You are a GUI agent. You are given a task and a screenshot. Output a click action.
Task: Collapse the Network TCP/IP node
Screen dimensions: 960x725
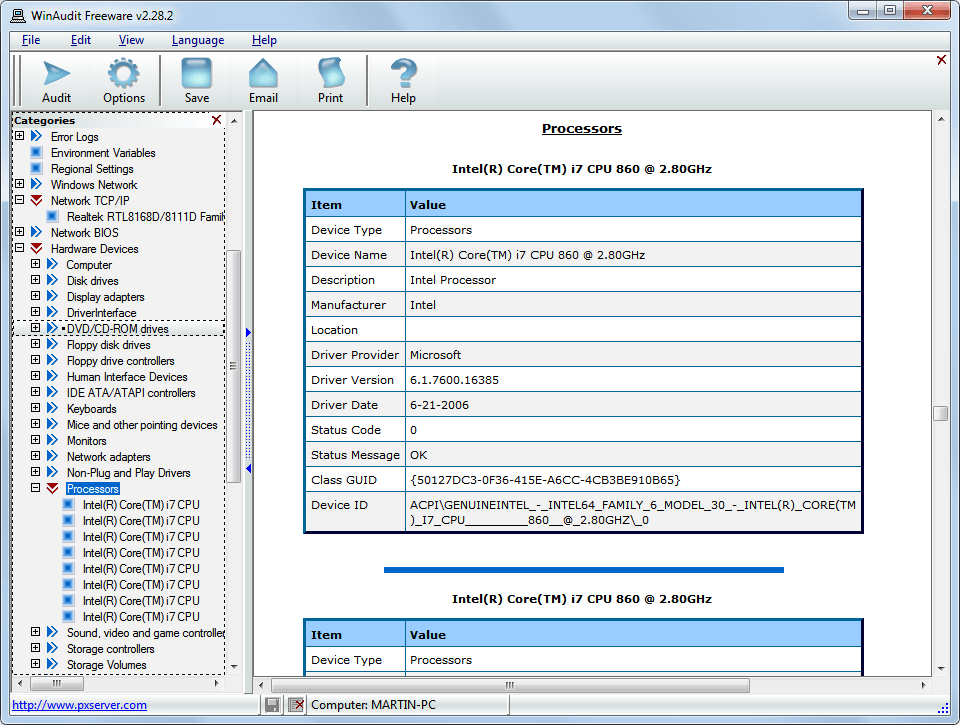[20, 200]
